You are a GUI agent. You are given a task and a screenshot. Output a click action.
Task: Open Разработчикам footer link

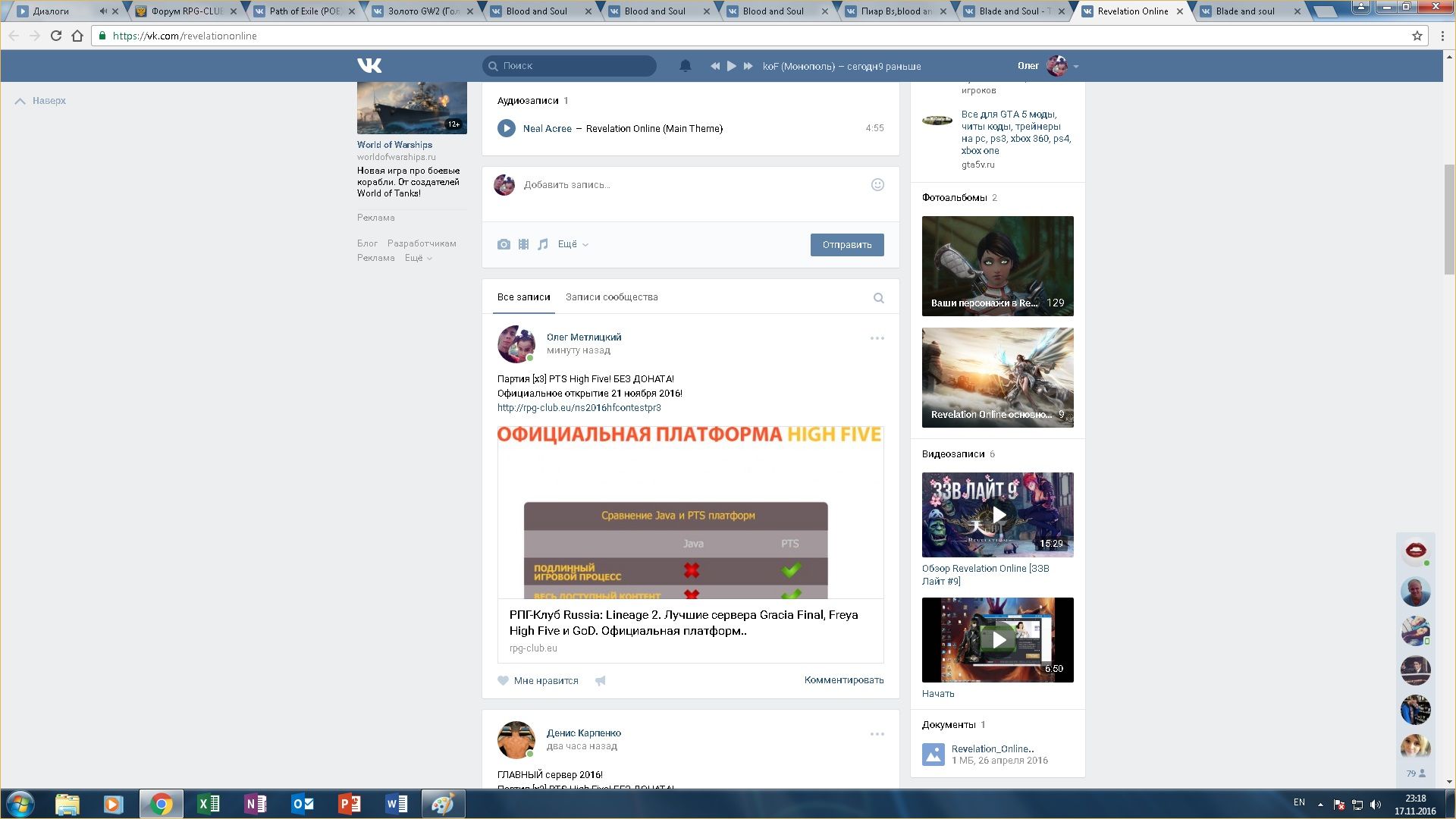click(x=422, y=243)
